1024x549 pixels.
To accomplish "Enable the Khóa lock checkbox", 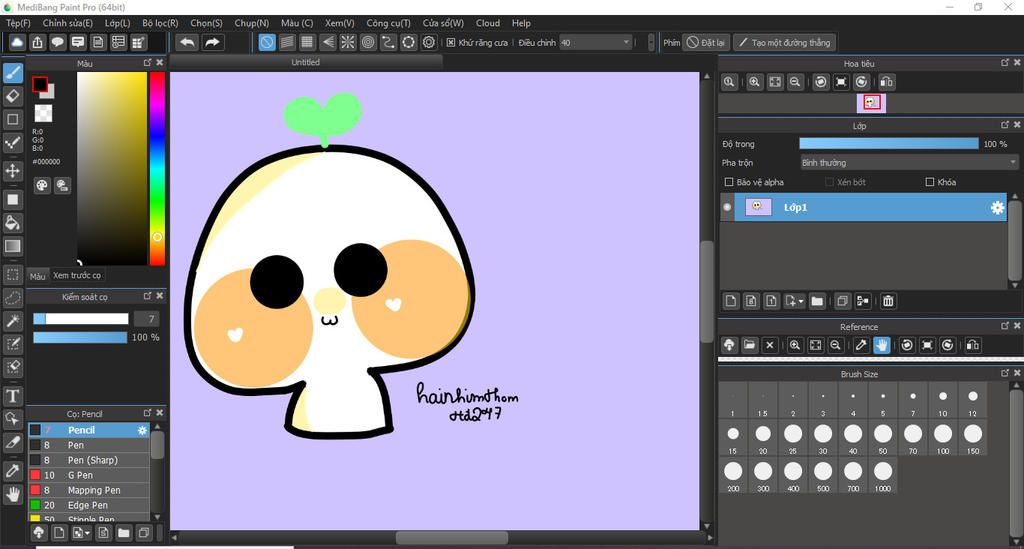I will [930, 182].
